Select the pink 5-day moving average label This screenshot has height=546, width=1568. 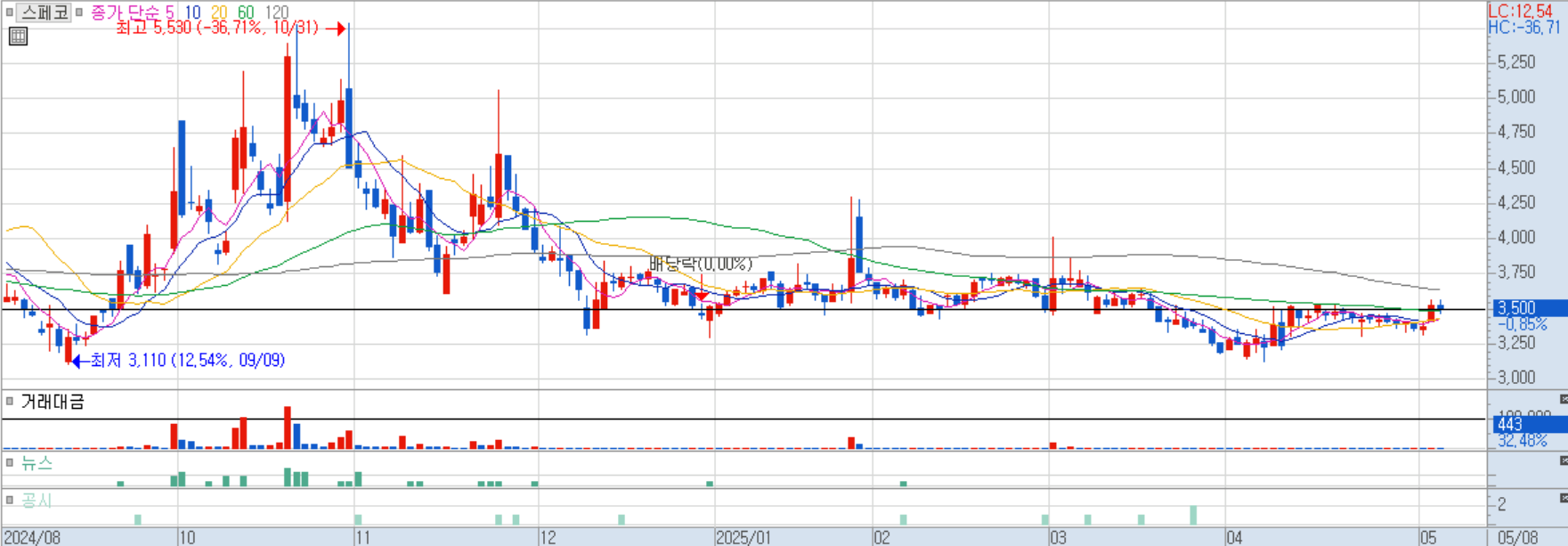(x=169, y=12)
